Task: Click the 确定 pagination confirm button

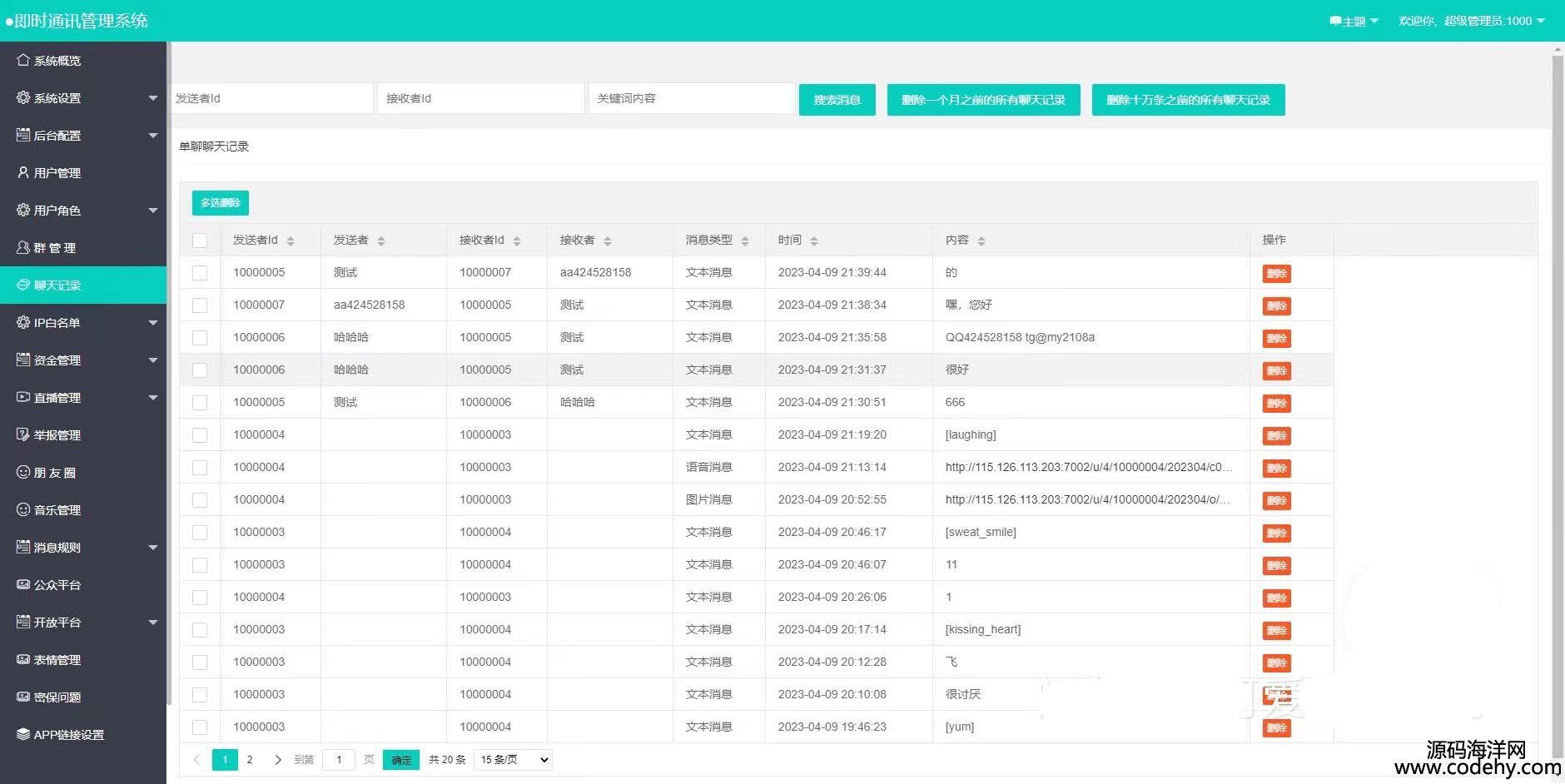Action: tap(401, 760)
